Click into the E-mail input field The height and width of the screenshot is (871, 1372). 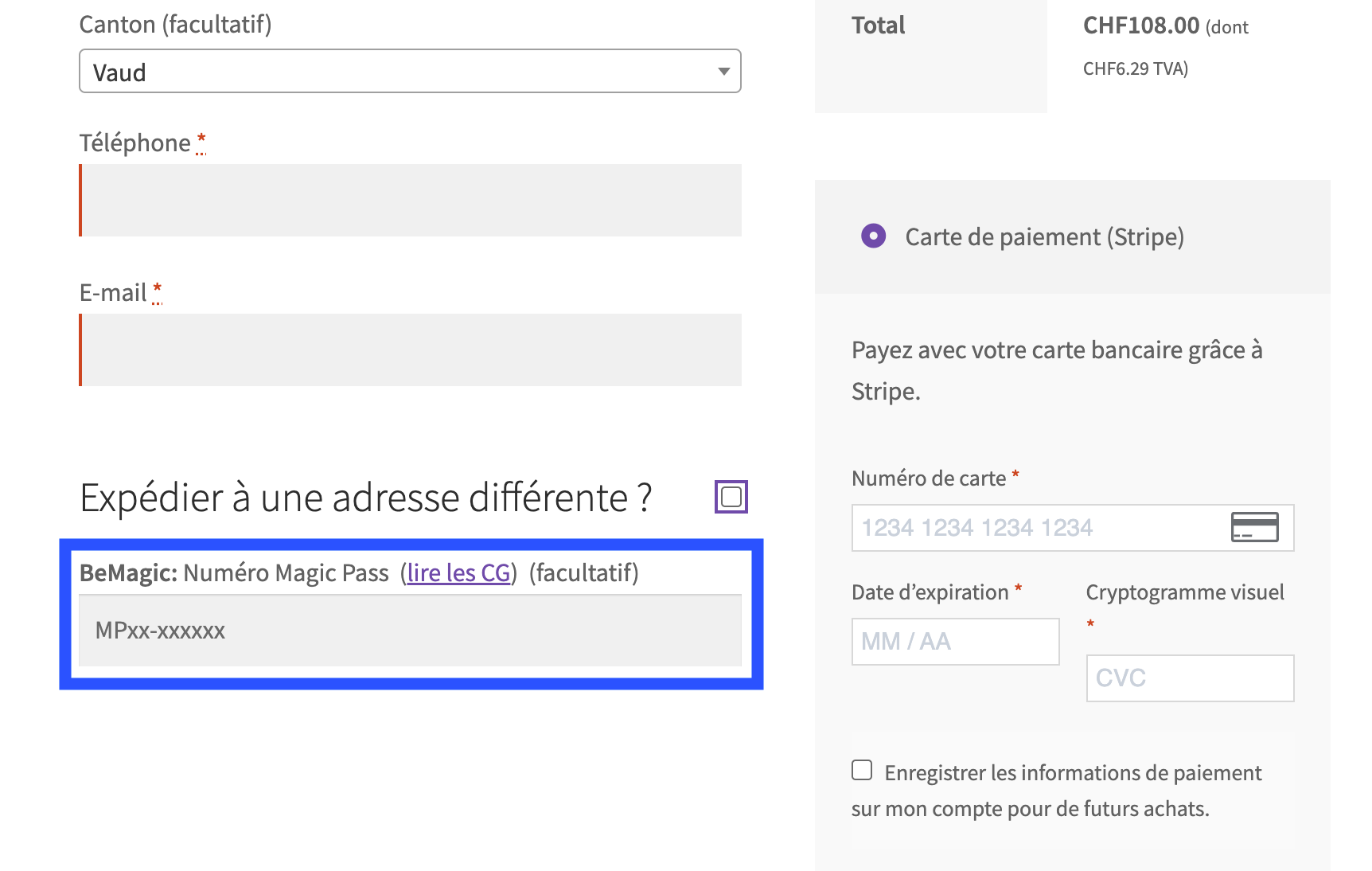tap(411, 350)
